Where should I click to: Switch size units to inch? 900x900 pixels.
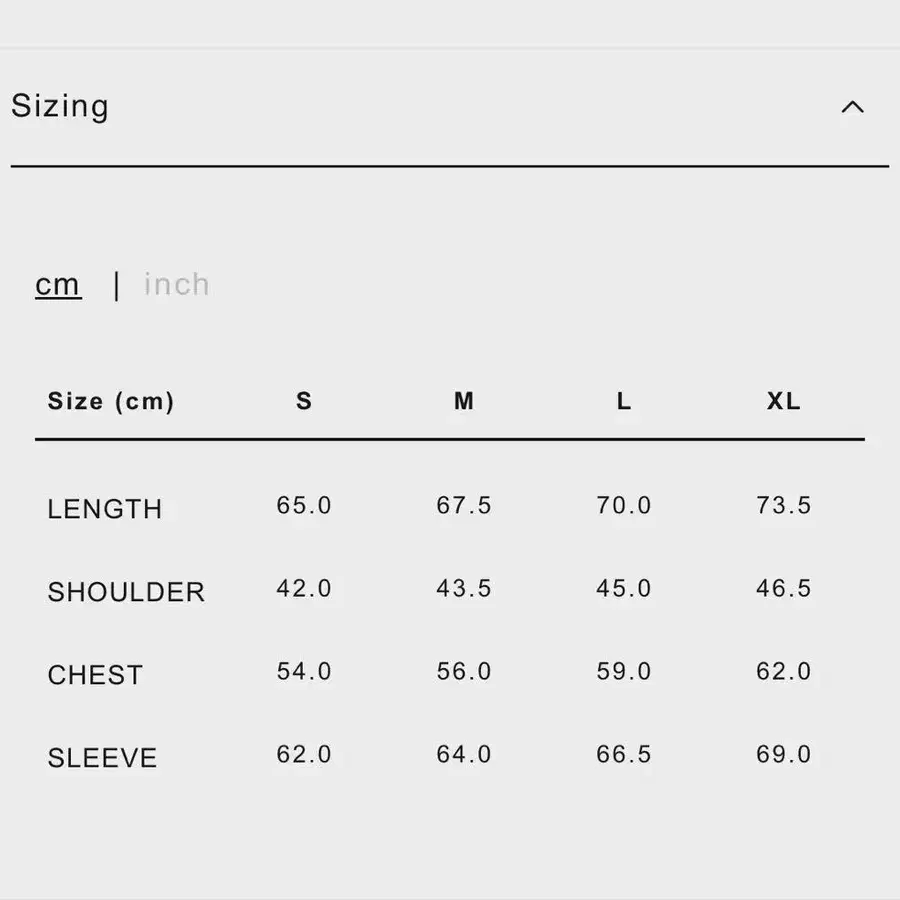coord(177,285)
